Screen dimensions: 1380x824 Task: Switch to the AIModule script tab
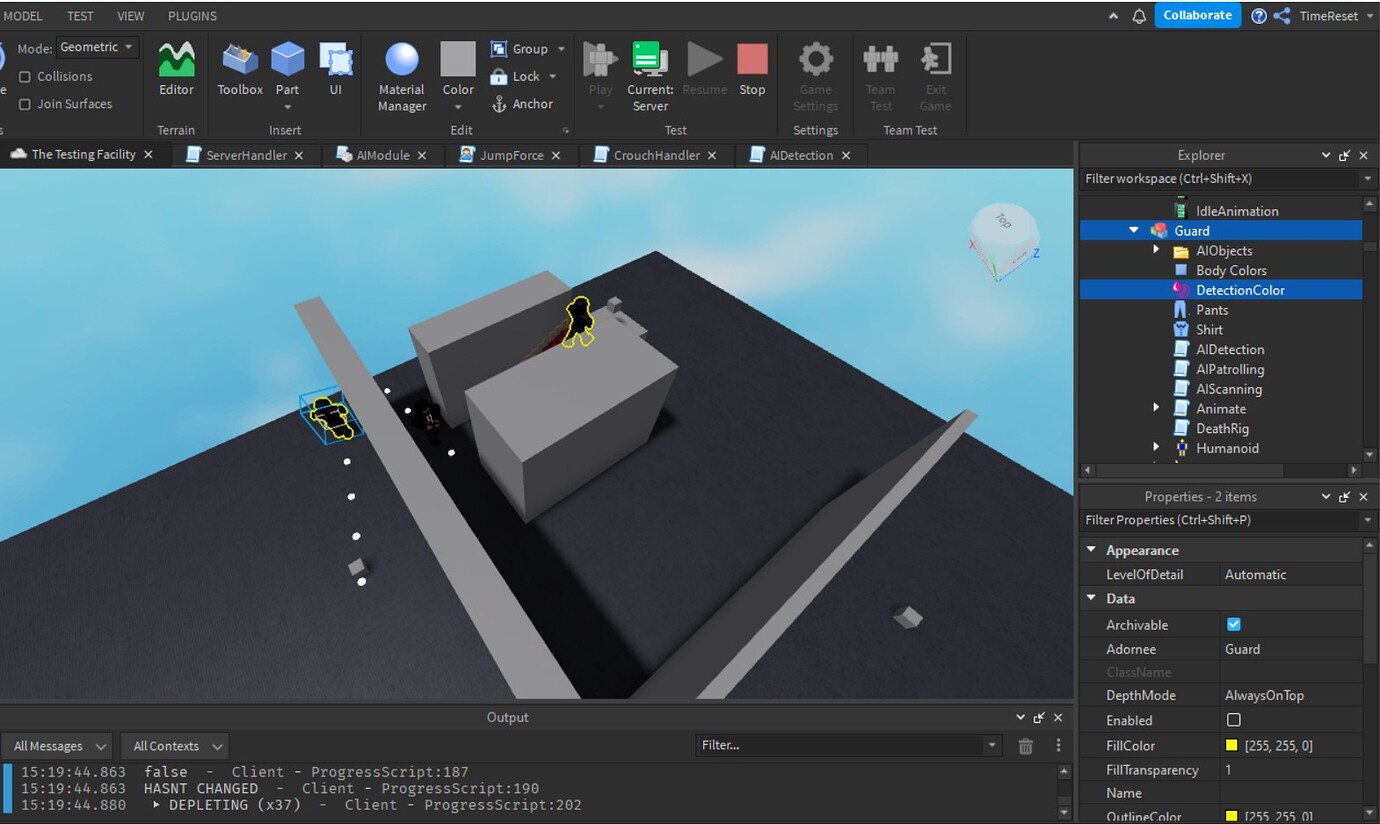pyautogui.click(x=381, y=155)
